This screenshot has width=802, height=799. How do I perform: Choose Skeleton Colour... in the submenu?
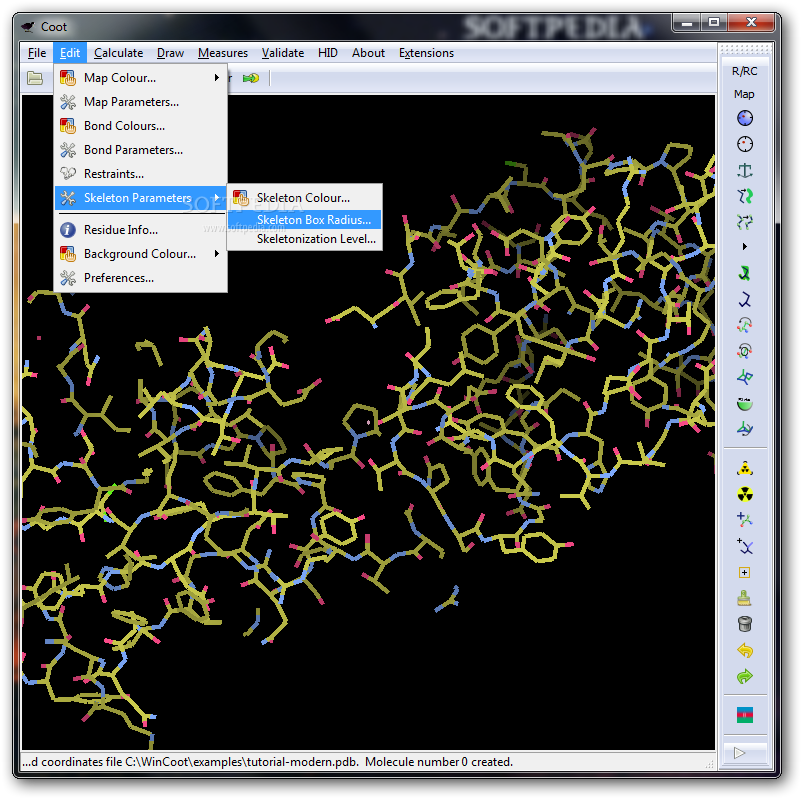(304, 197)
